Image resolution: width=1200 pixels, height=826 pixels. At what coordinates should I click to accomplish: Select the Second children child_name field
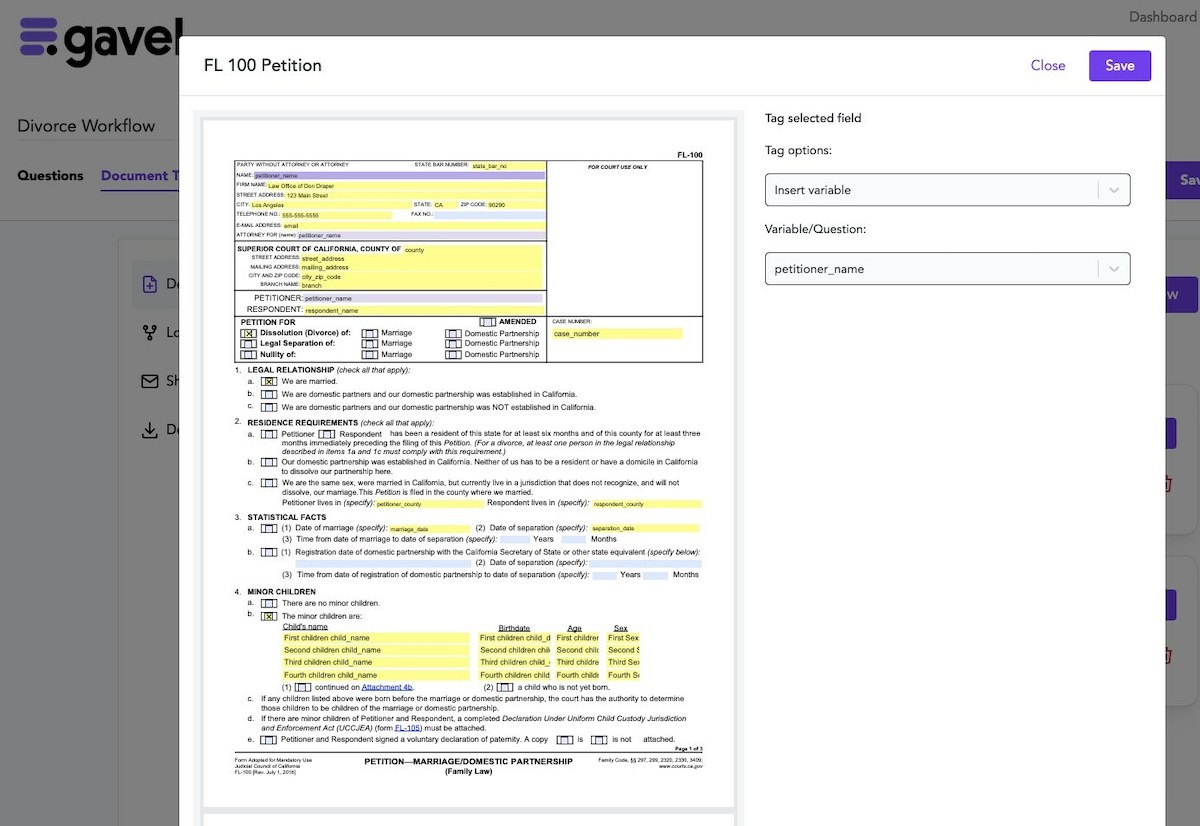(376, 650)
